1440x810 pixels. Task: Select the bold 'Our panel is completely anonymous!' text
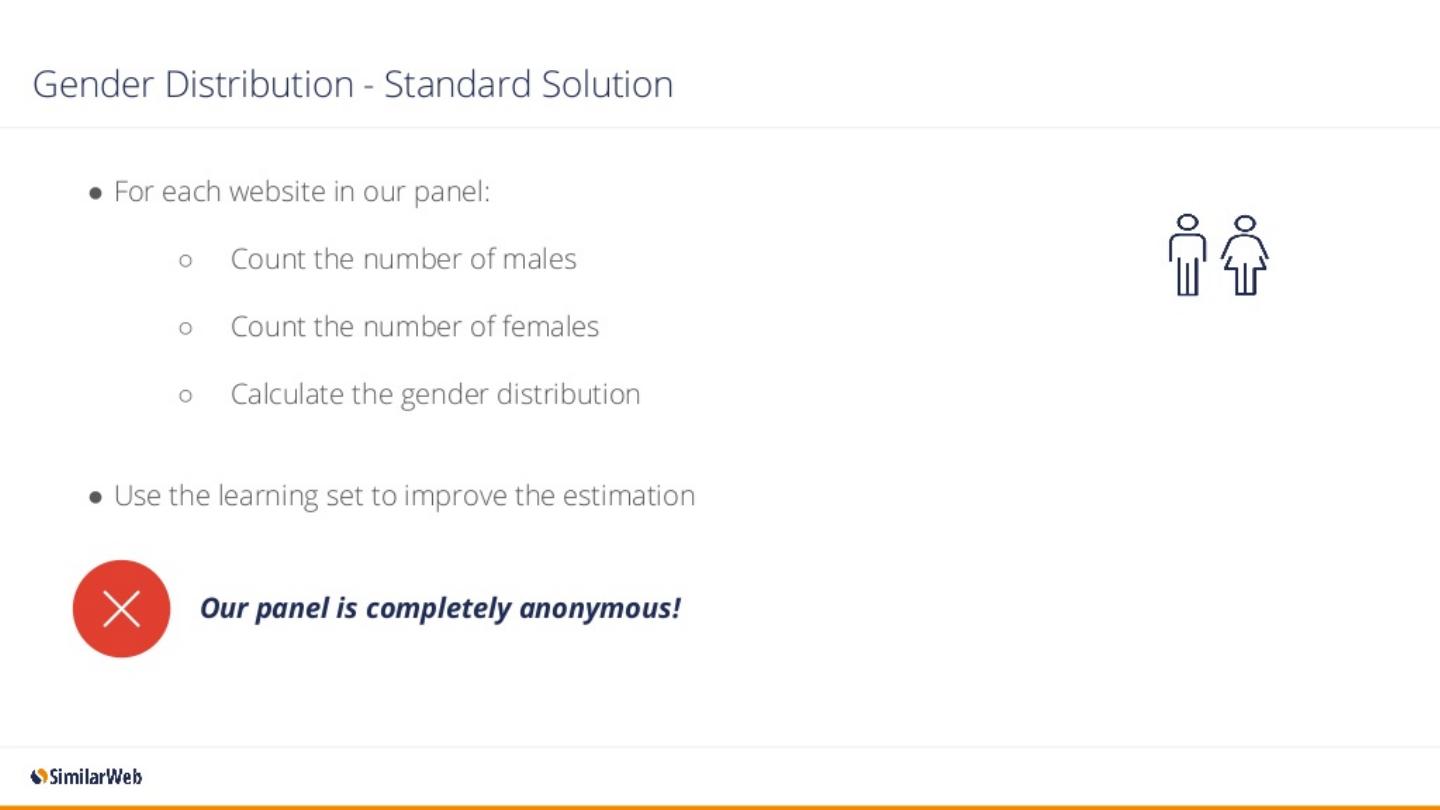pyautogui.click(x=440, y=608)
